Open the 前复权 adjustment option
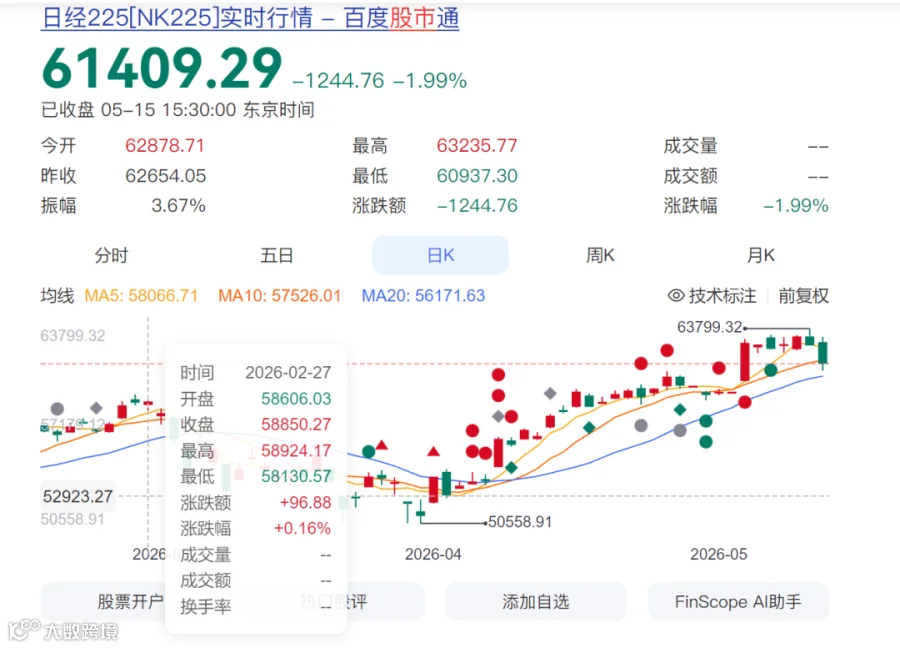The height and width of the screenshot is (648, 900). pos(804,296)
